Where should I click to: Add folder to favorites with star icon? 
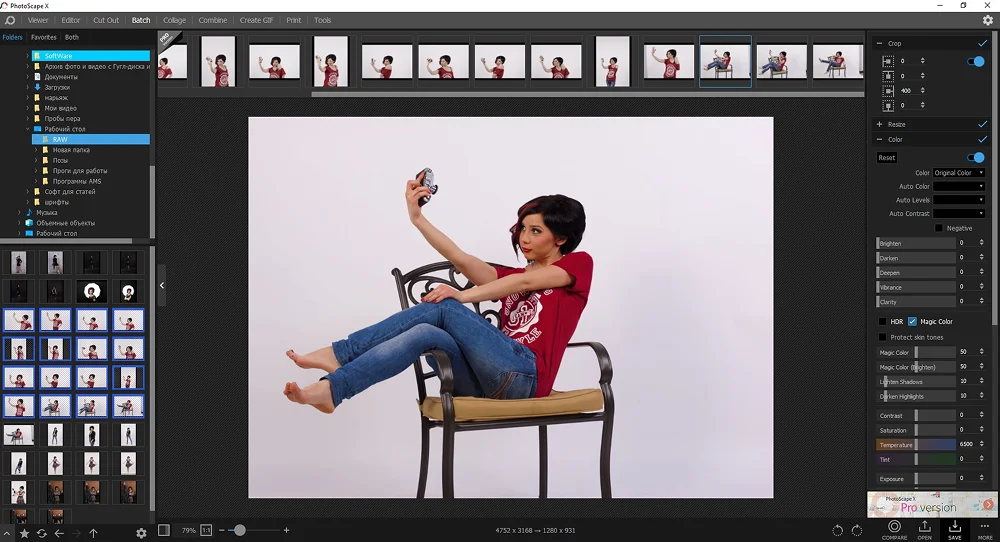pos(24,533)
